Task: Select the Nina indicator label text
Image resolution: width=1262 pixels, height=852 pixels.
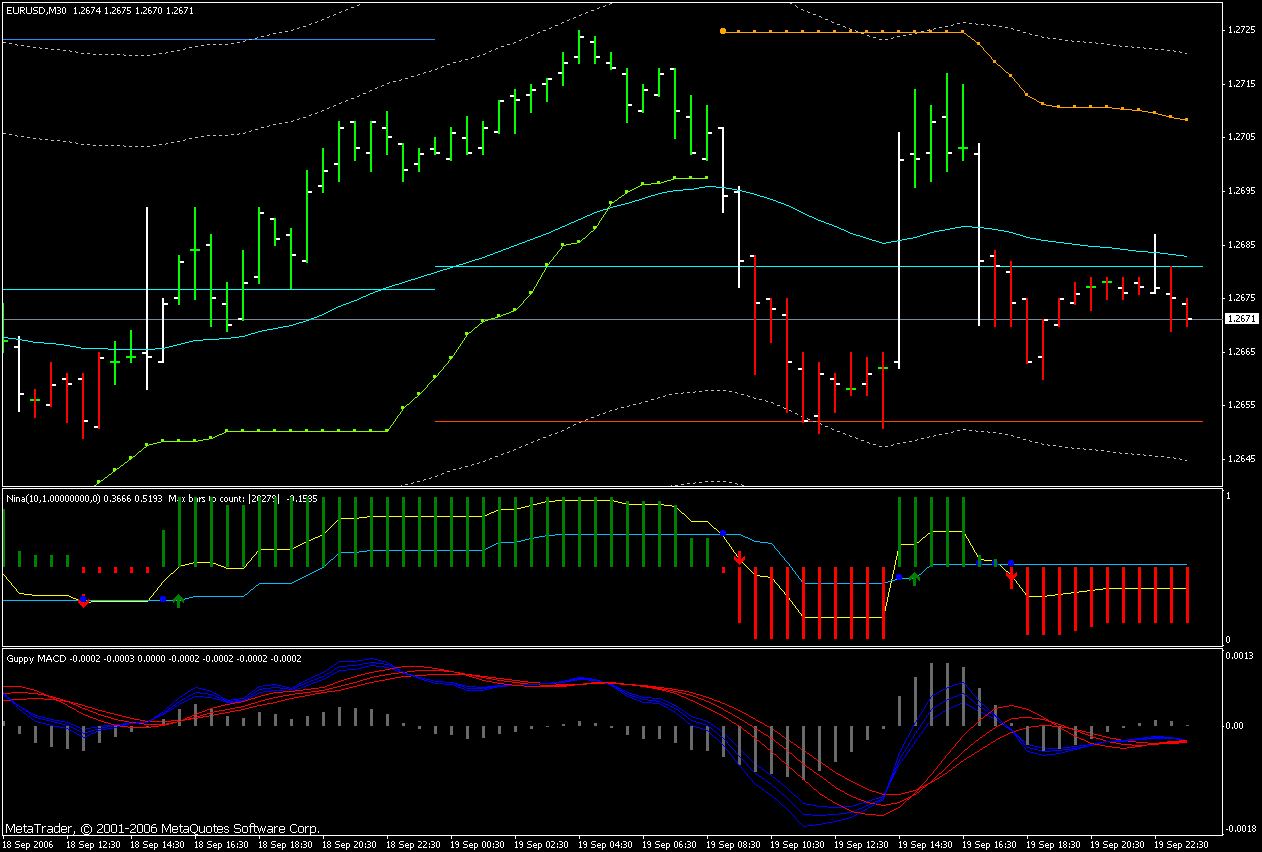Action: pyautogui.click(x=151, y=497)
